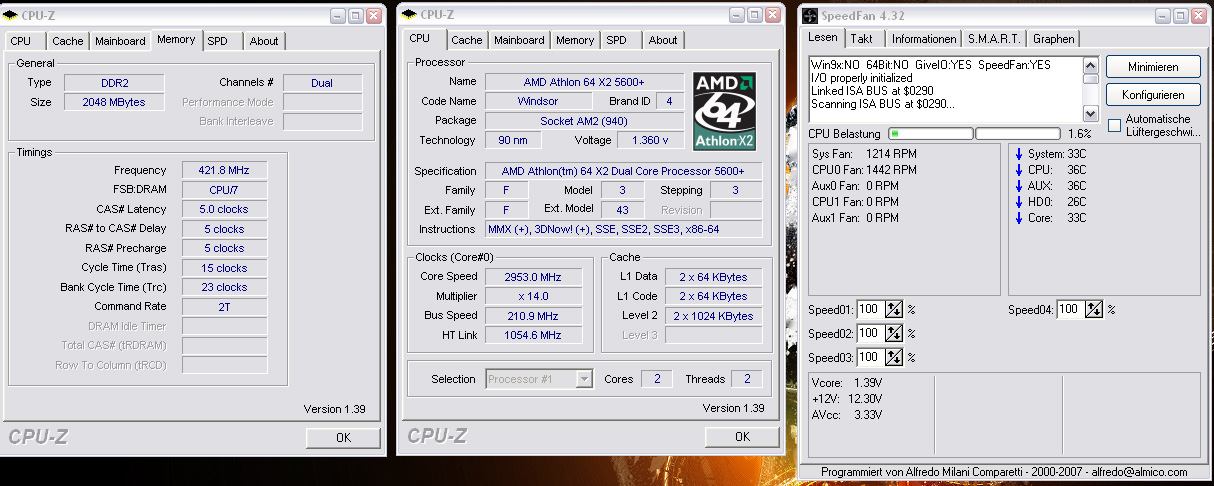Click the Processor CPU-Z window title icon

point(409,14)
